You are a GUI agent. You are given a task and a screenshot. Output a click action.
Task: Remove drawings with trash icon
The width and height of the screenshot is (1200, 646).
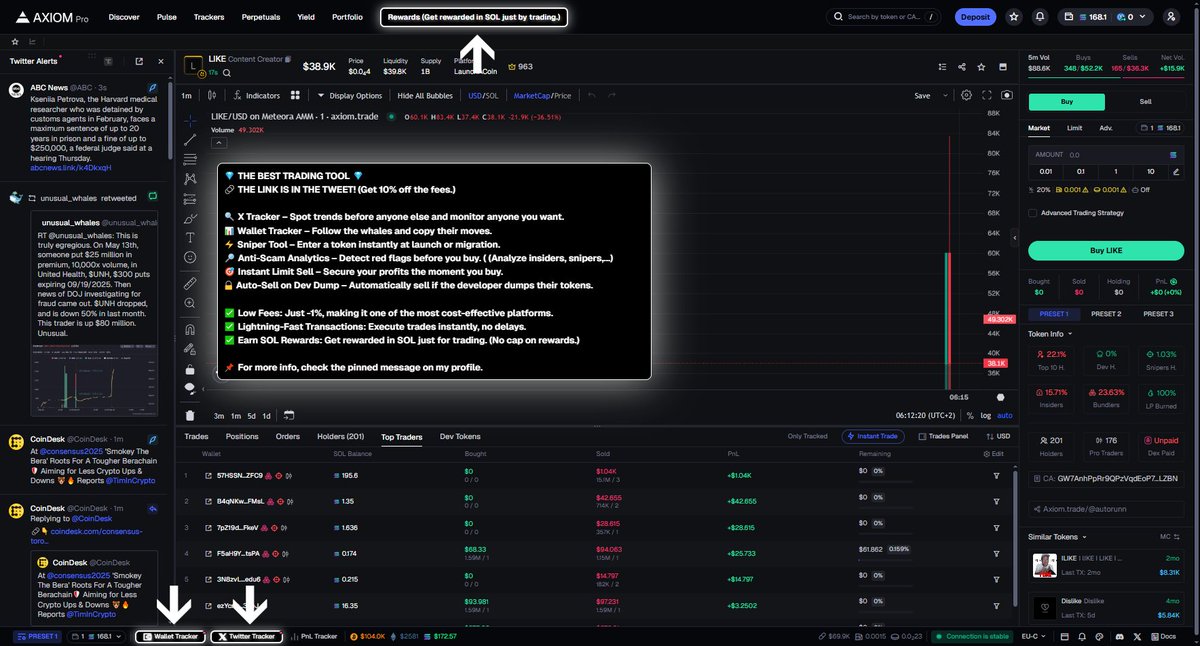[x=190, y=415]
